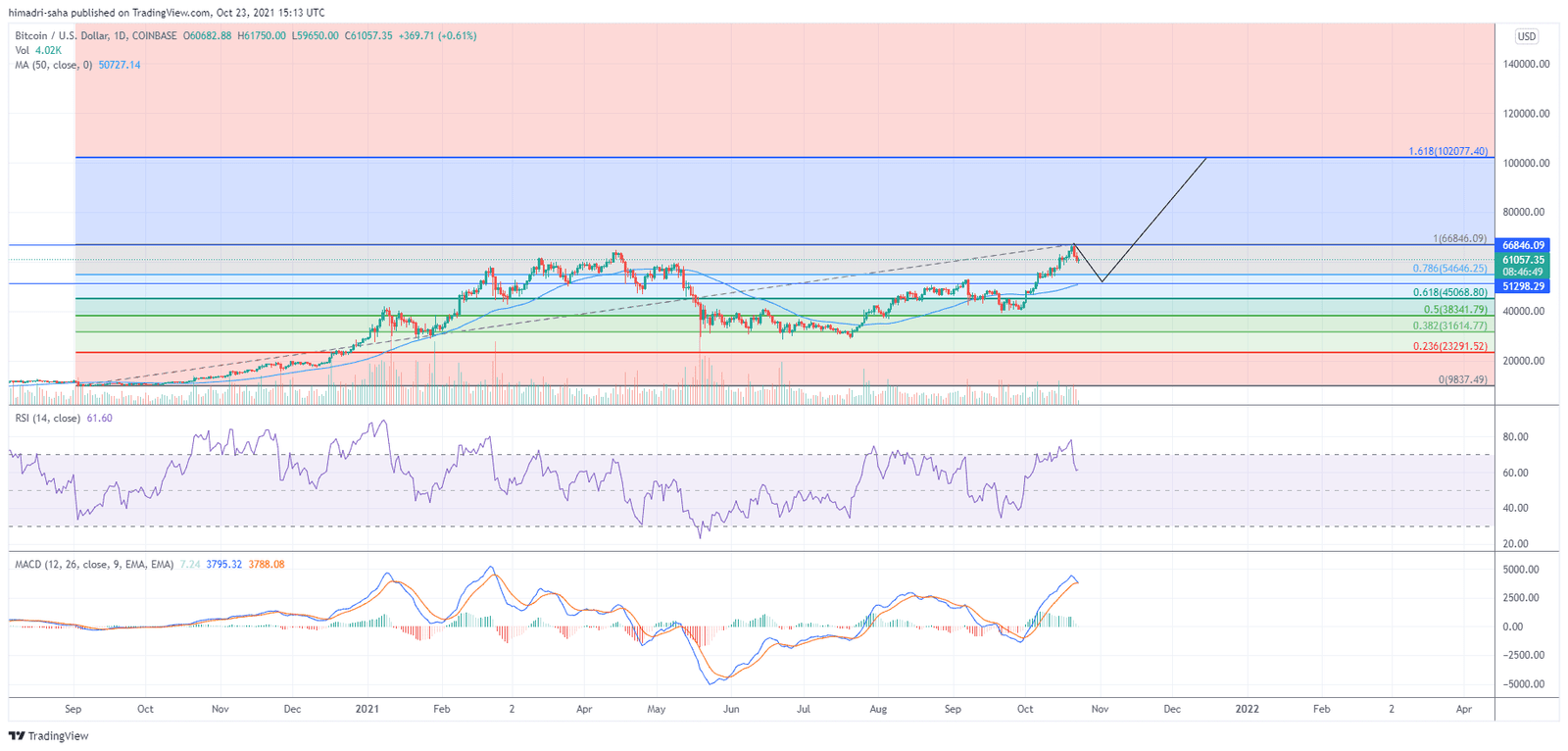Click the 0.382(31614.77) Fibonacci label

tap(1449, 325)
